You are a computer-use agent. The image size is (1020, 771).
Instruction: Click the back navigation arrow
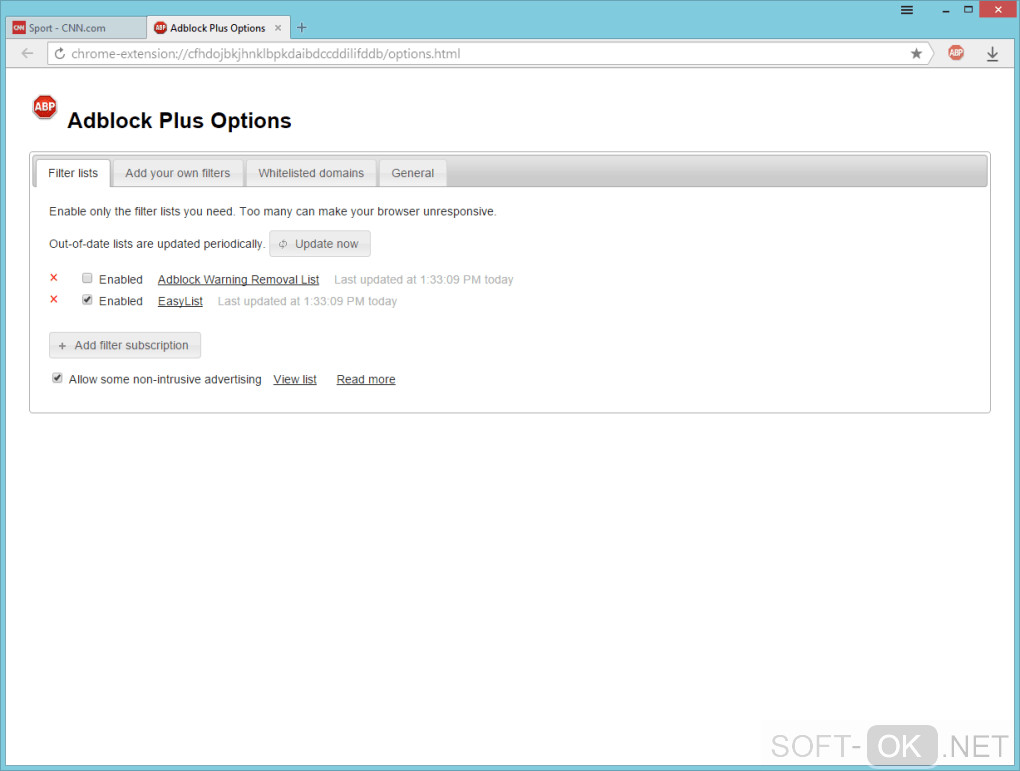(x=27, y=53)
